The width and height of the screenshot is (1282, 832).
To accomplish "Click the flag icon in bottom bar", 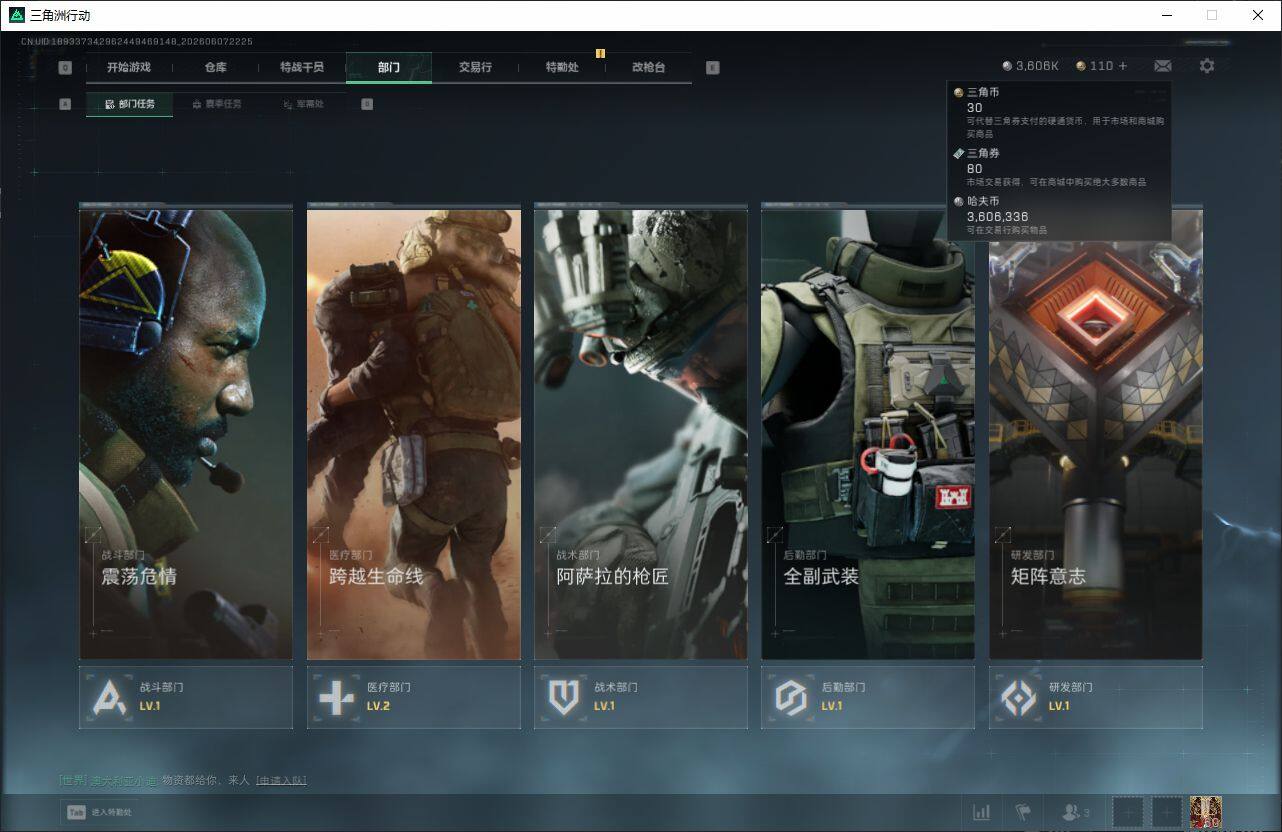I will (x=1023, y=812).
